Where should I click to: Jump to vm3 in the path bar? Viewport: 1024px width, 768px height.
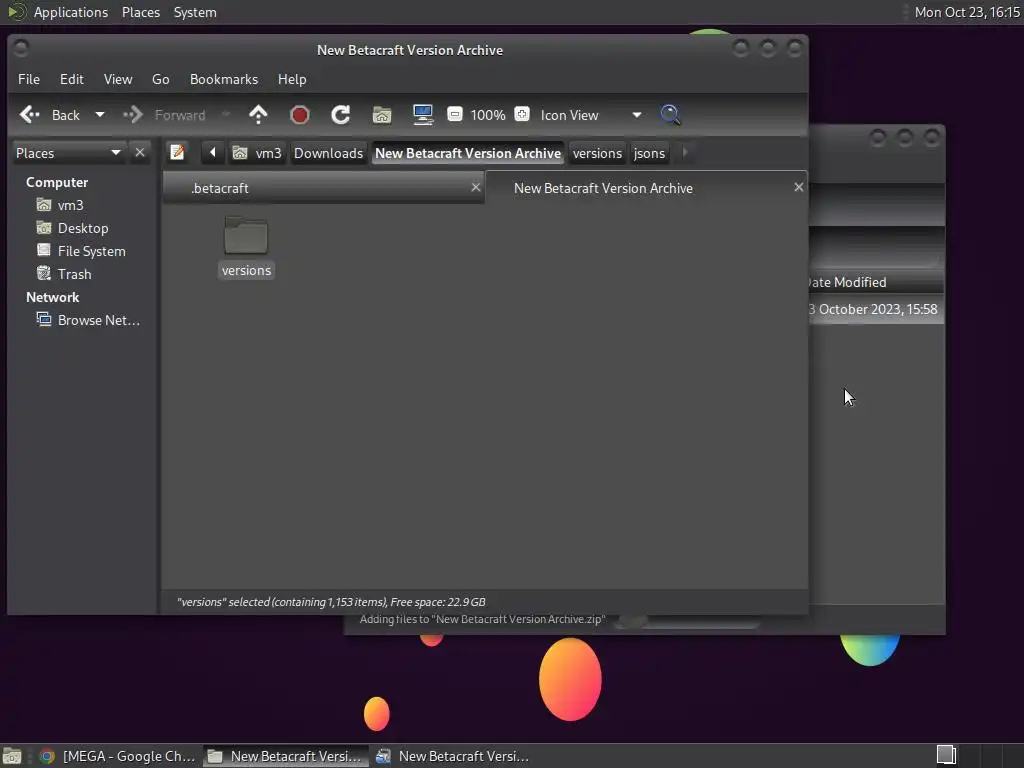pyautogui.click(x=257, y=153)
